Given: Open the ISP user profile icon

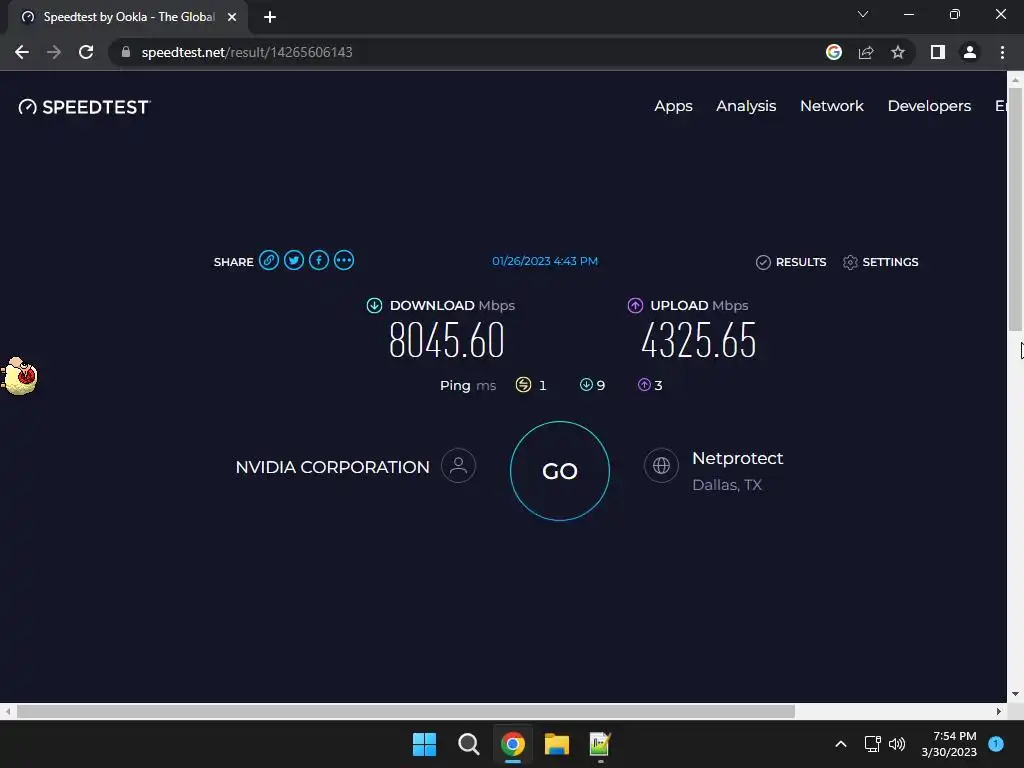Looking at the screenshot, I should point(458,466).
